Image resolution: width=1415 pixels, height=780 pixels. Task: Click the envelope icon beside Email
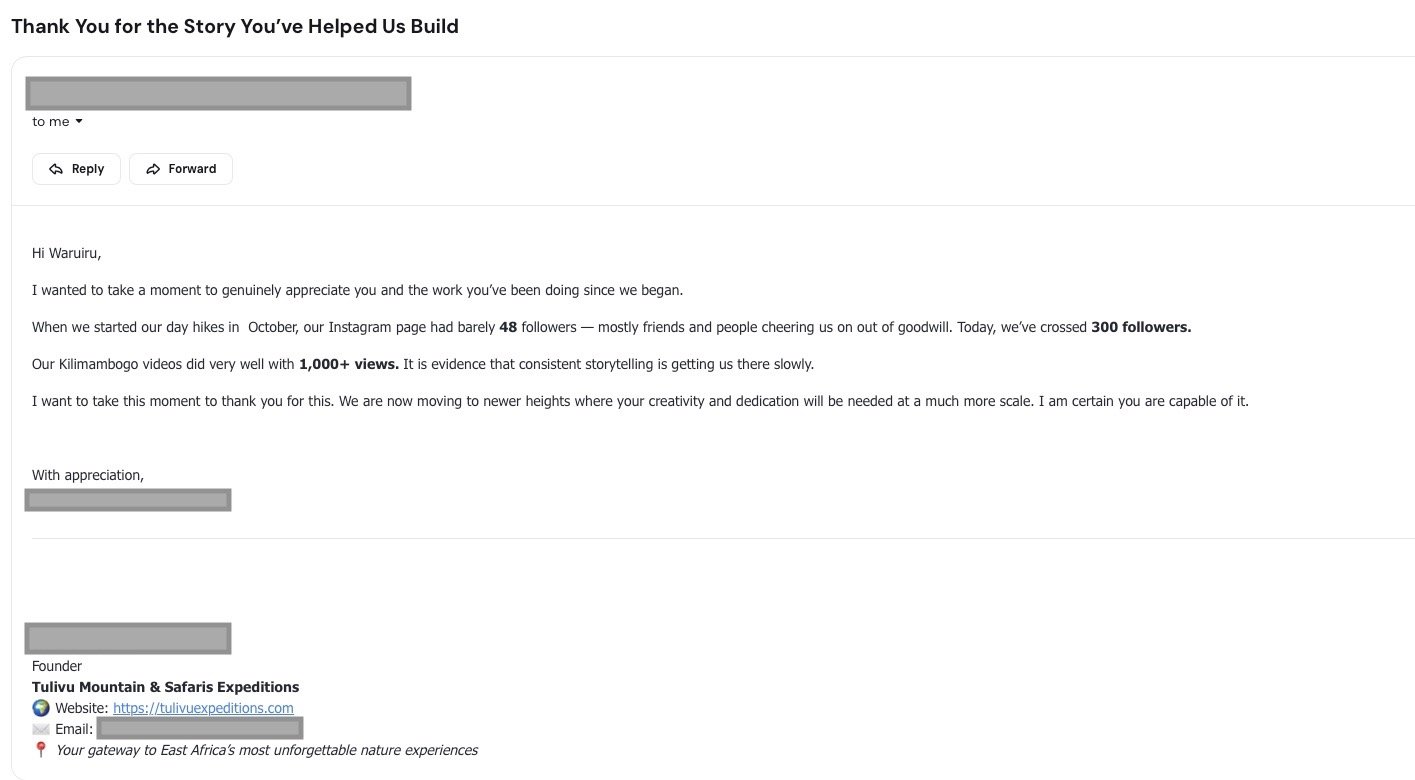coord(41,729)
